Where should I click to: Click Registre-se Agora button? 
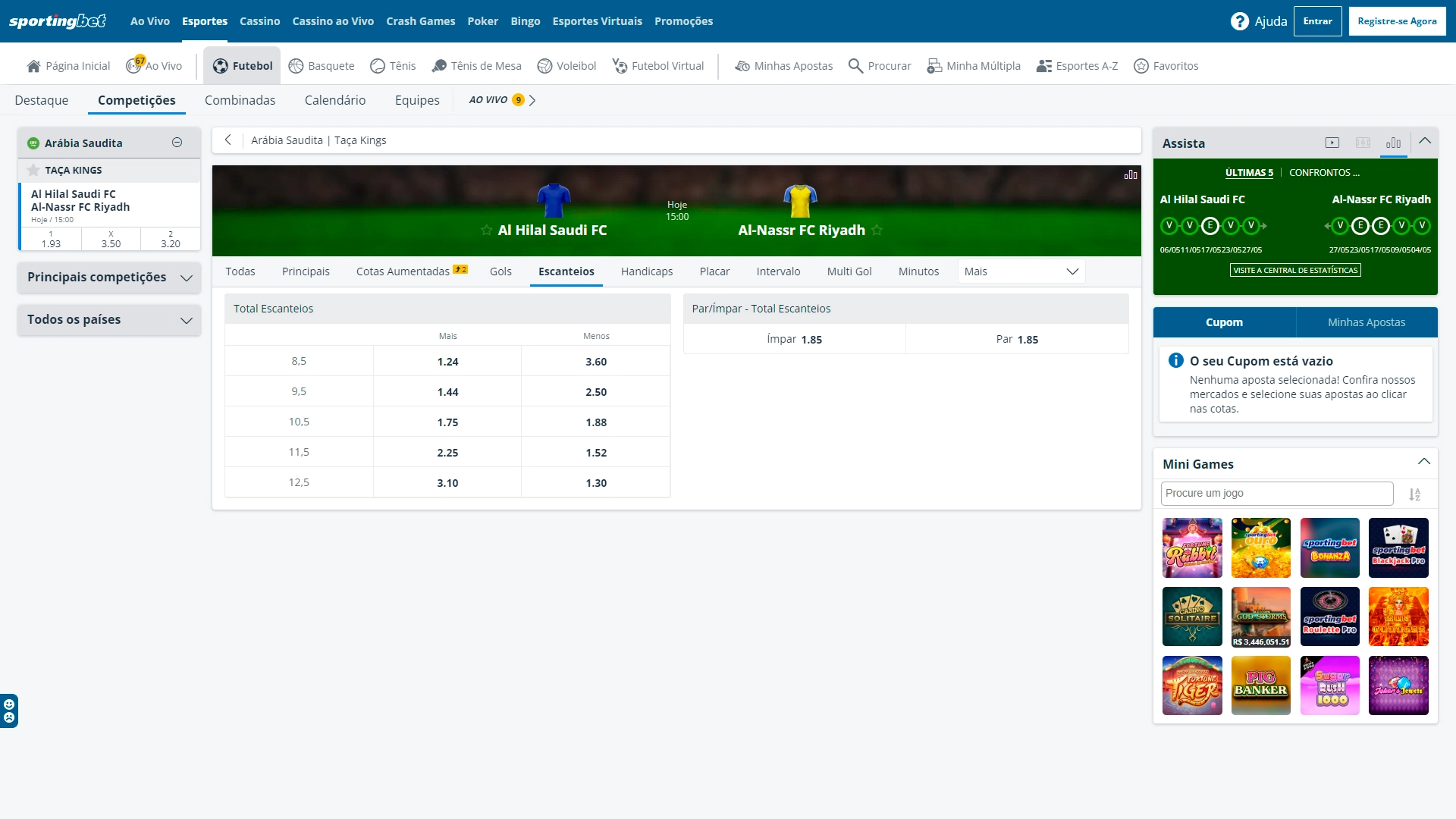pyautogui.click(x=1397, y=21)
